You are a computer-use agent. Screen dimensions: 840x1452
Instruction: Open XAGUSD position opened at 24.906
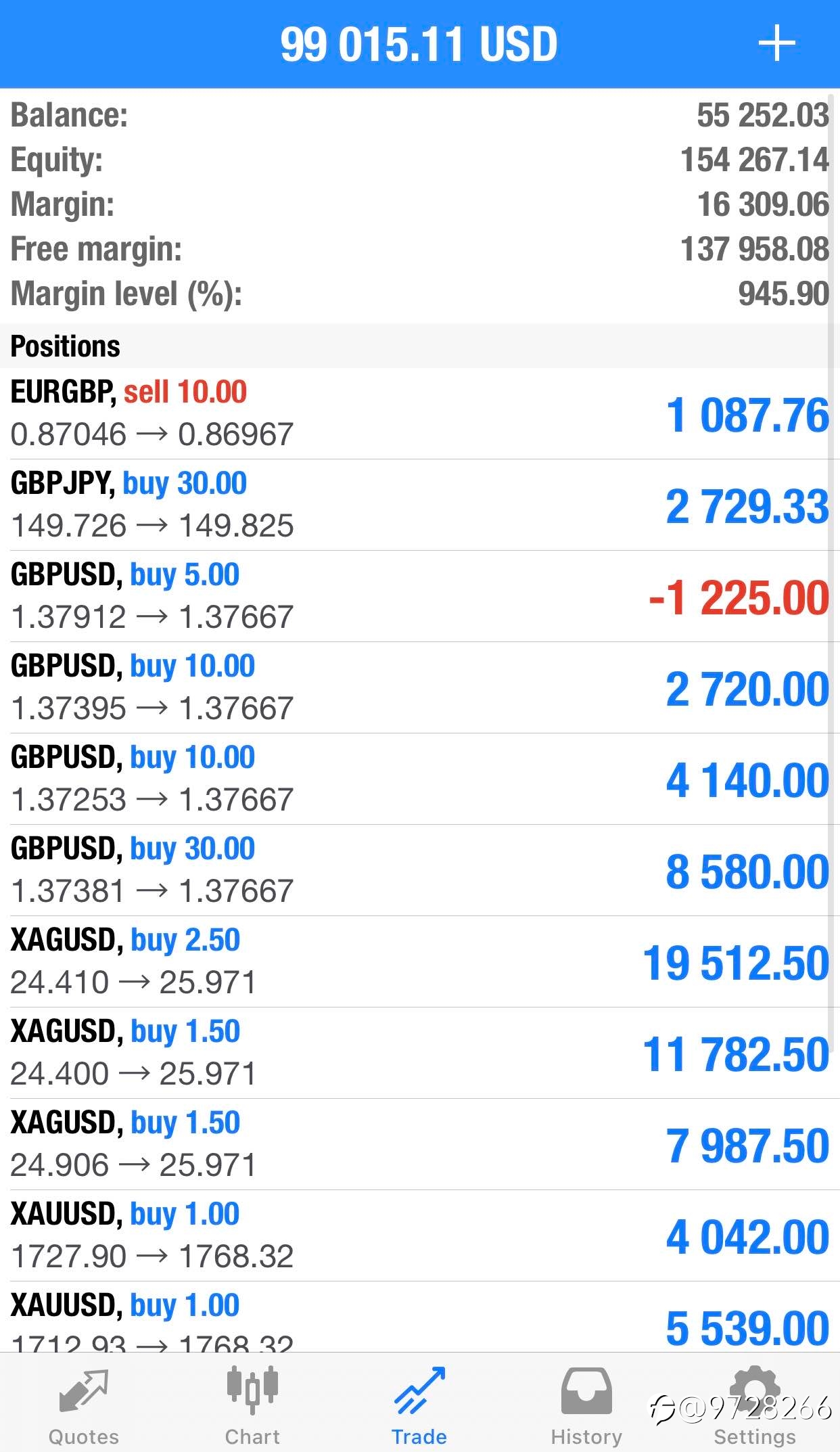pyautogui.click(x=420, y=1144)
